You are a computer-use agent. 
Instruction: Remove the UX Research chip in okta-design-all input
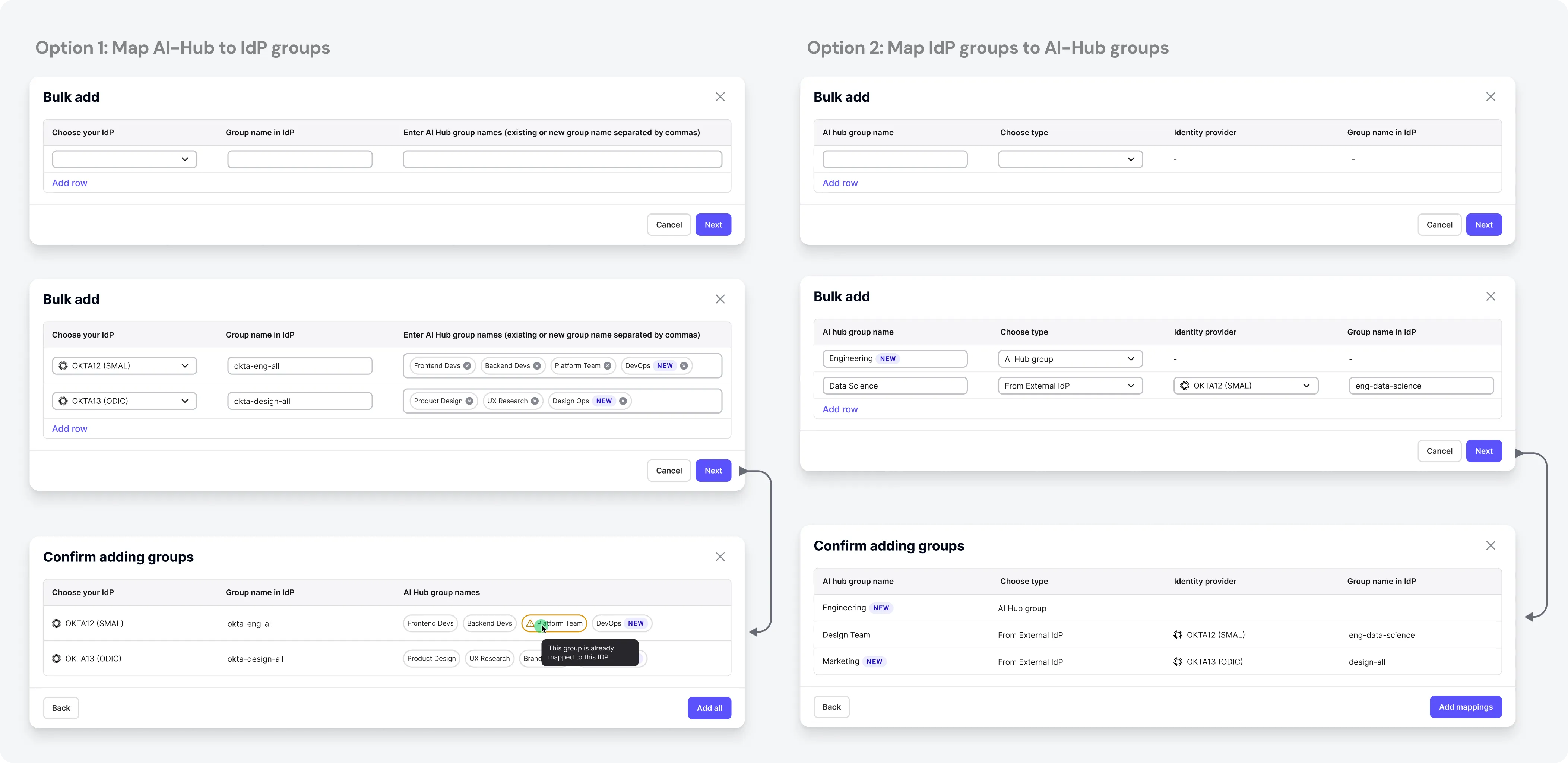pyautogui.click(x=535, y=401)
